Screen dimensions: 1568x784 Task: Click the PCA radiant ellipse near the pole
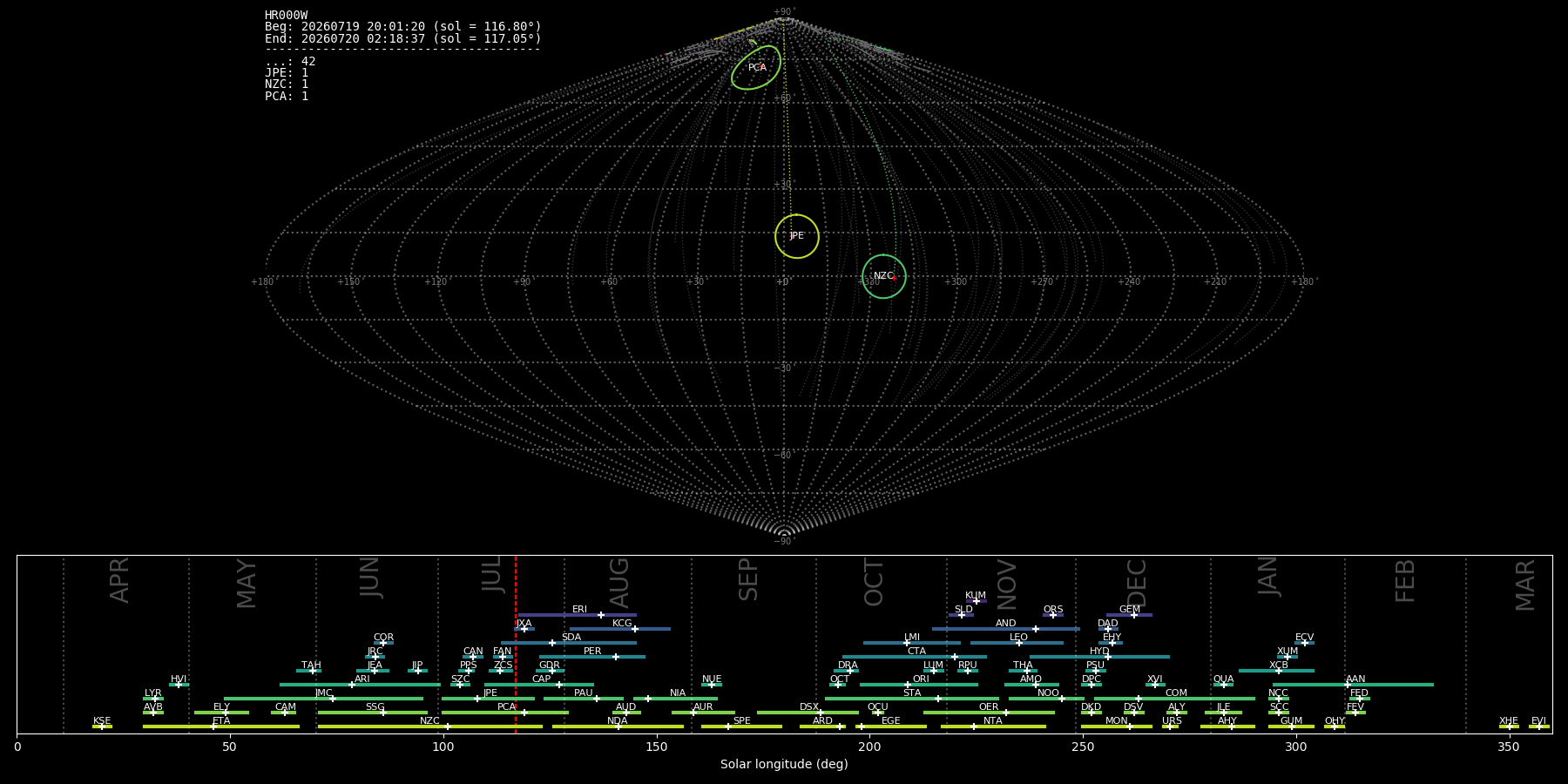(756, 68)
